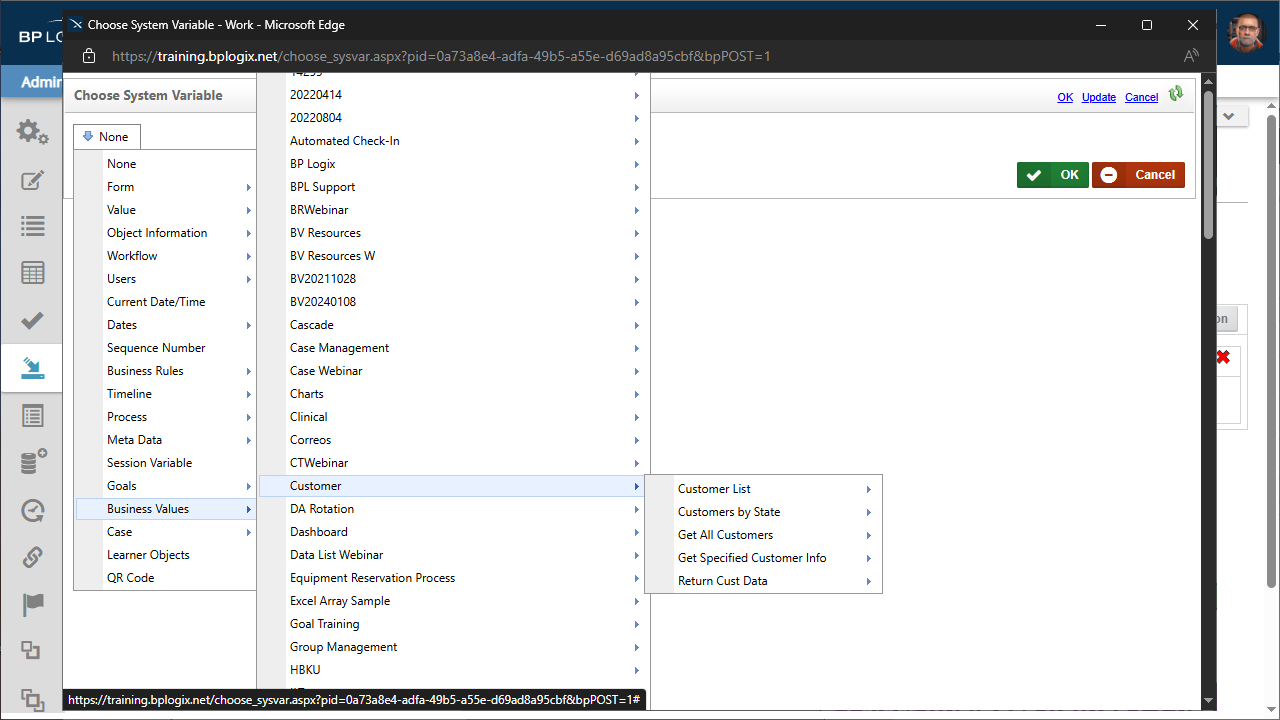Open the checkmark icon in left sidebar
Image resolution: width=1280 pixels, height=720 pixels.
point(32,320)
